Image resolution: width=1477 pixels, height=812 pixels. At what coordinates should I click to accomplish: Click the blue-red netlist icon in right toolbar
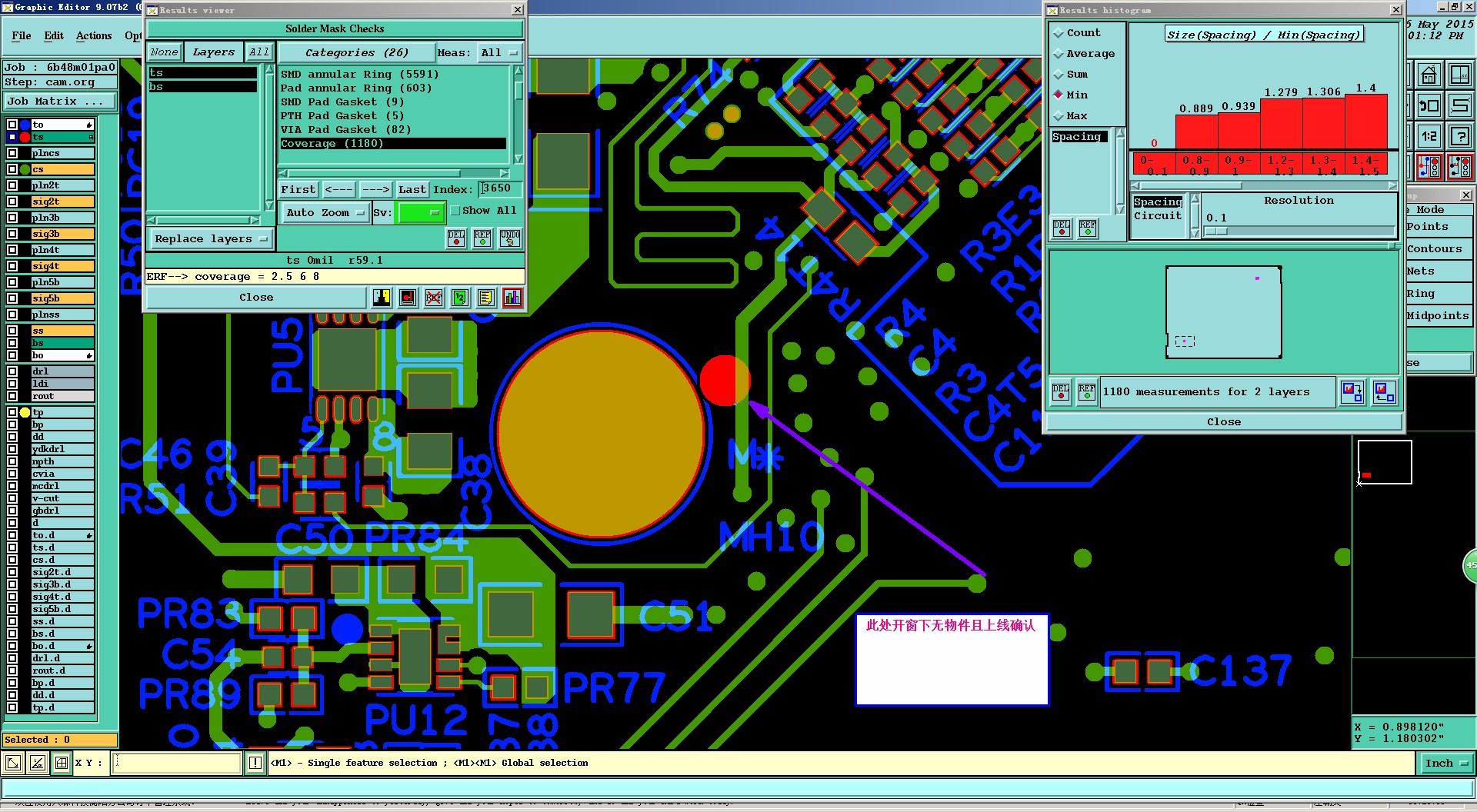[x=1429, y=166]
